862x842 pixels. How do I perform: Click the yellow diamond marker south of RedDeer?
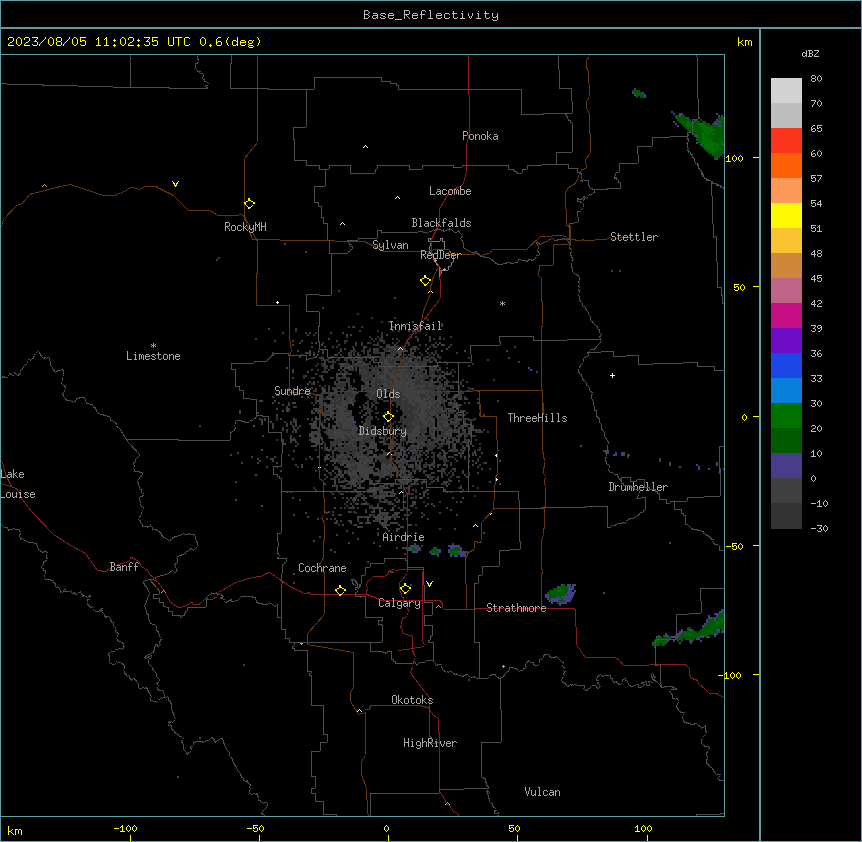click(425, 281)
